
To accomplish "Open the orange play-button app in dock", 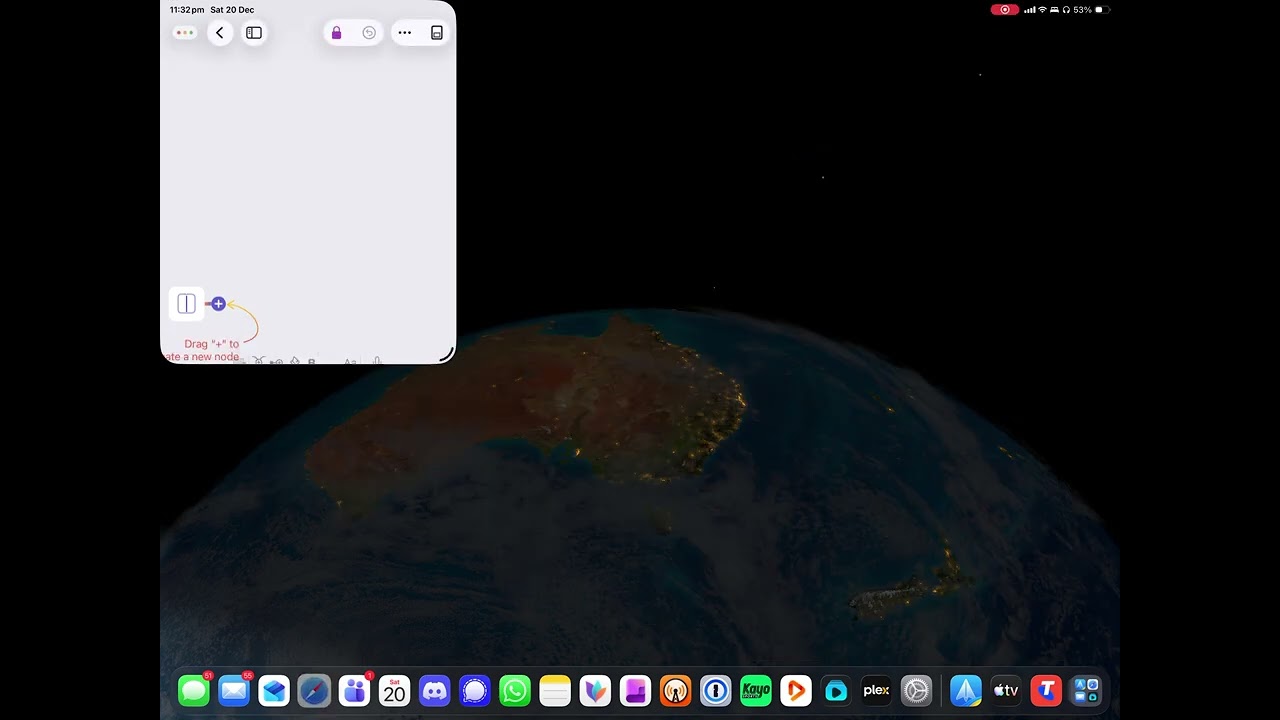I will [796, 691].
